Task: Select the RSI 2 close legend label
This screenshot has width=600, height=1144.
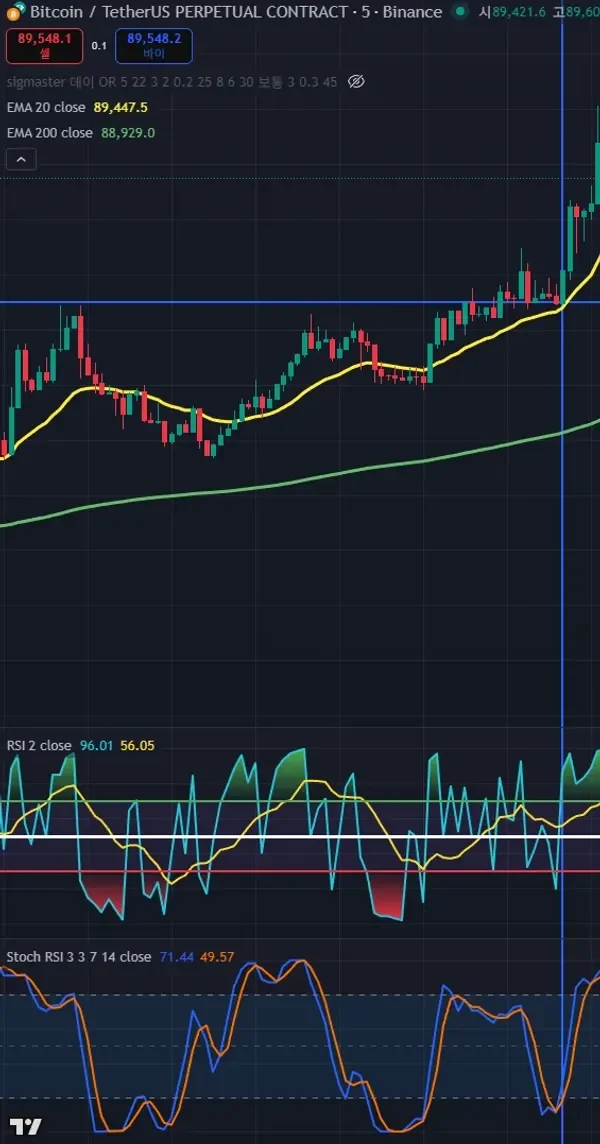Action: [x=39, y=746]
